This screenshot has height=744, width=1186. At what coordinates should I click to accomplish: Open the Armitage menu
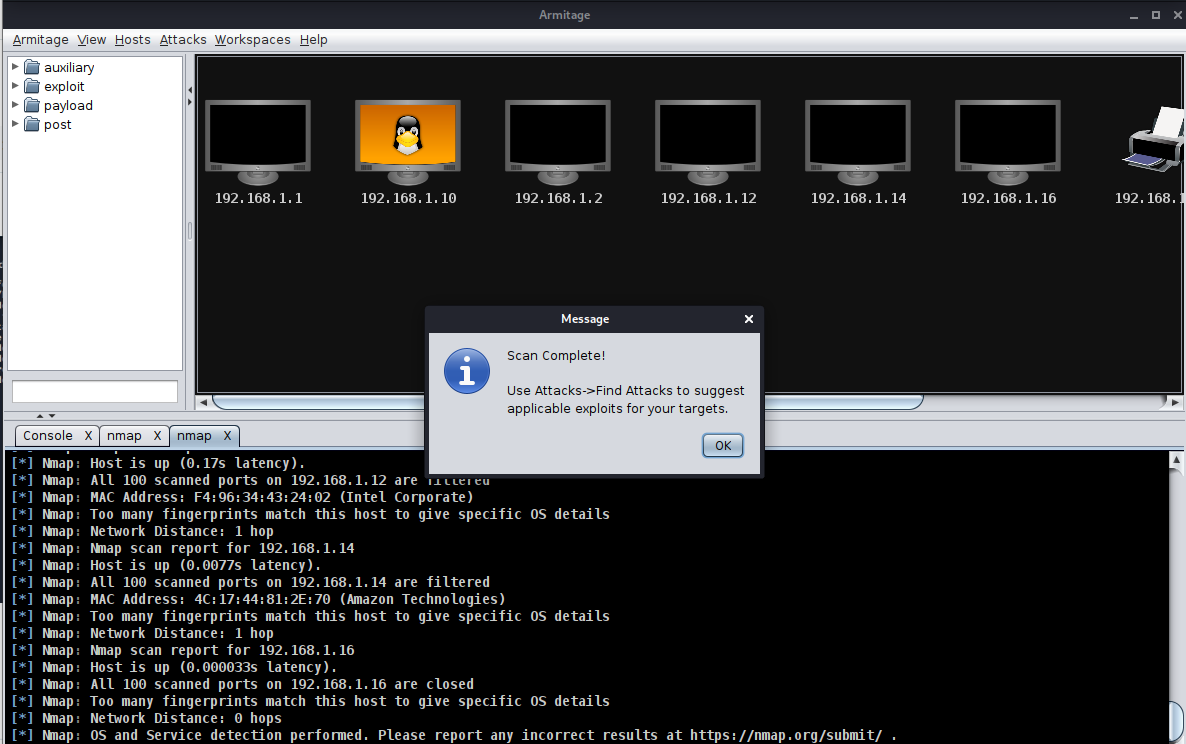point(40,39)
